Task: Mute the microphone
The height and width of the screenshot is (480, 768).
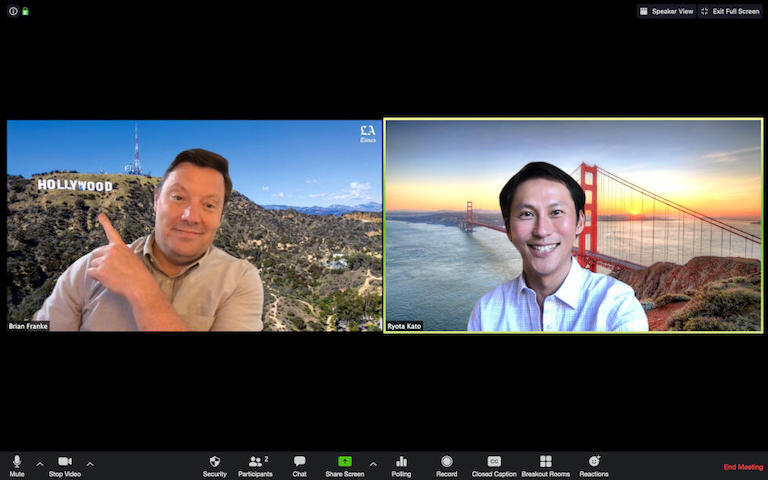Action: pos(17,466)
